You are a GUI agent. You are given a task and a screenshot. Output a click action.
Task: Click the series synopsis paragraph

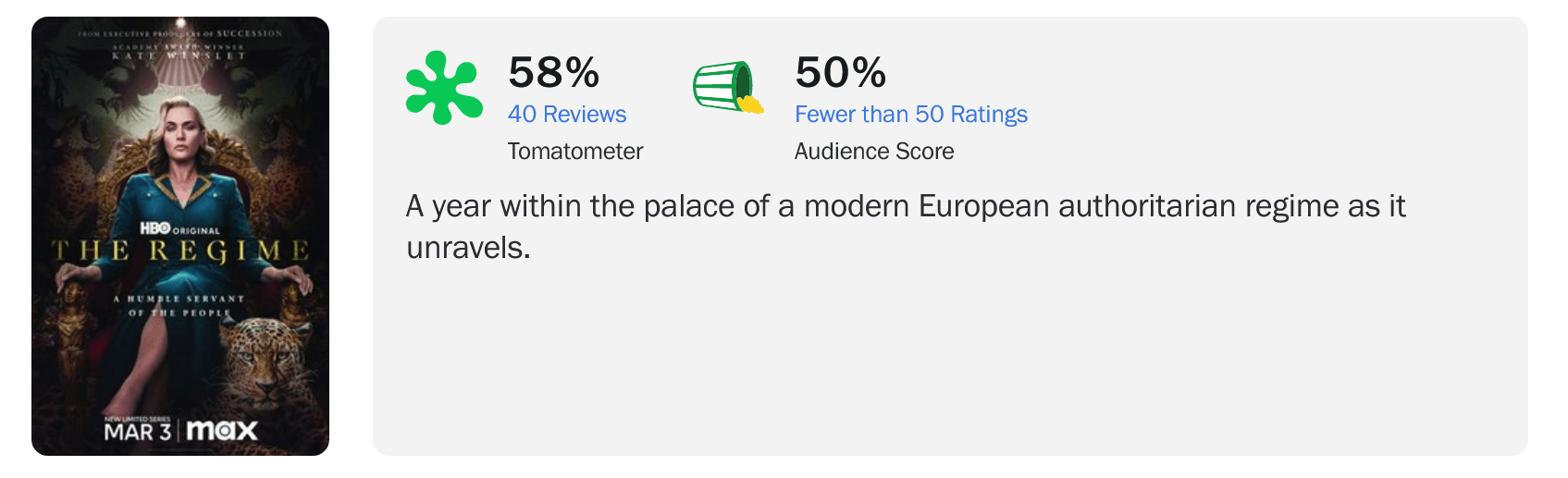pyautogui.click(x=906, y=227)
